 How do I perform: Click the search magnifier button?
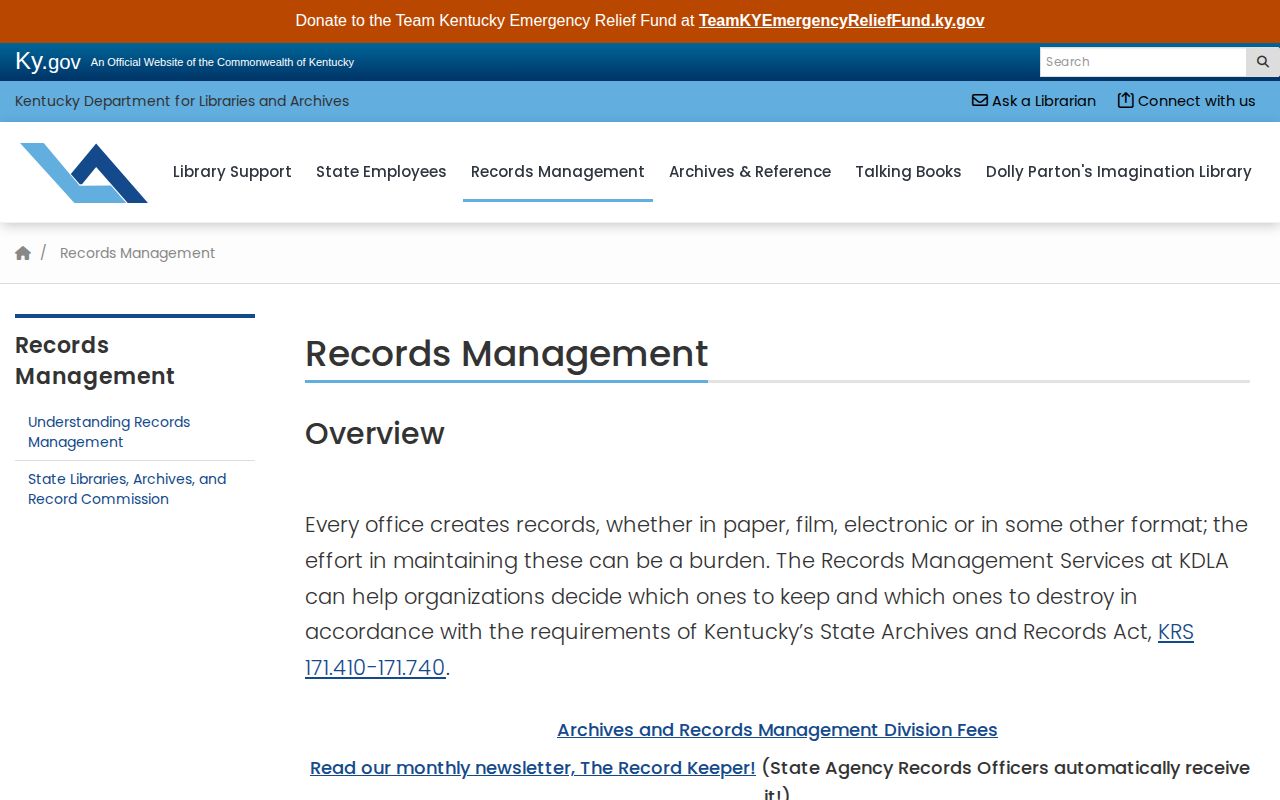(x=1262, y=62)
